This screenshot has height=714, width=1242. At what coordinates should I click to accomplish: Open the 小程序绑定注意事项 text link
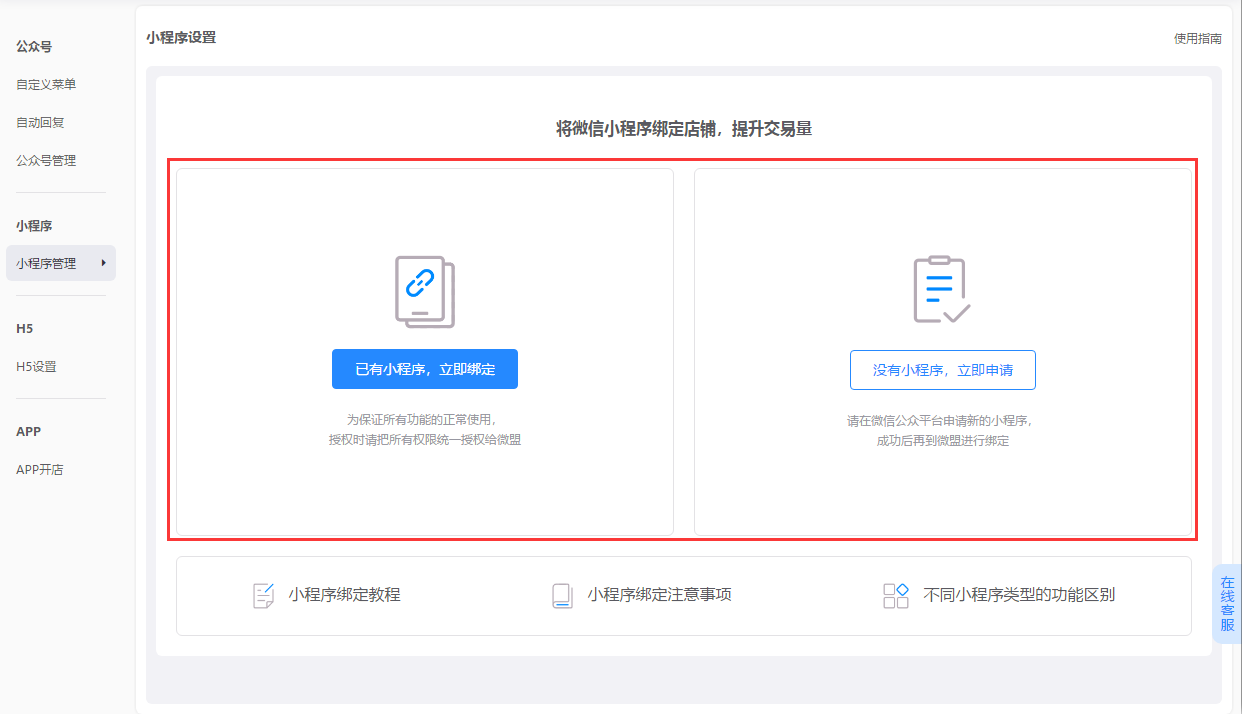click(x=659, y=595)
